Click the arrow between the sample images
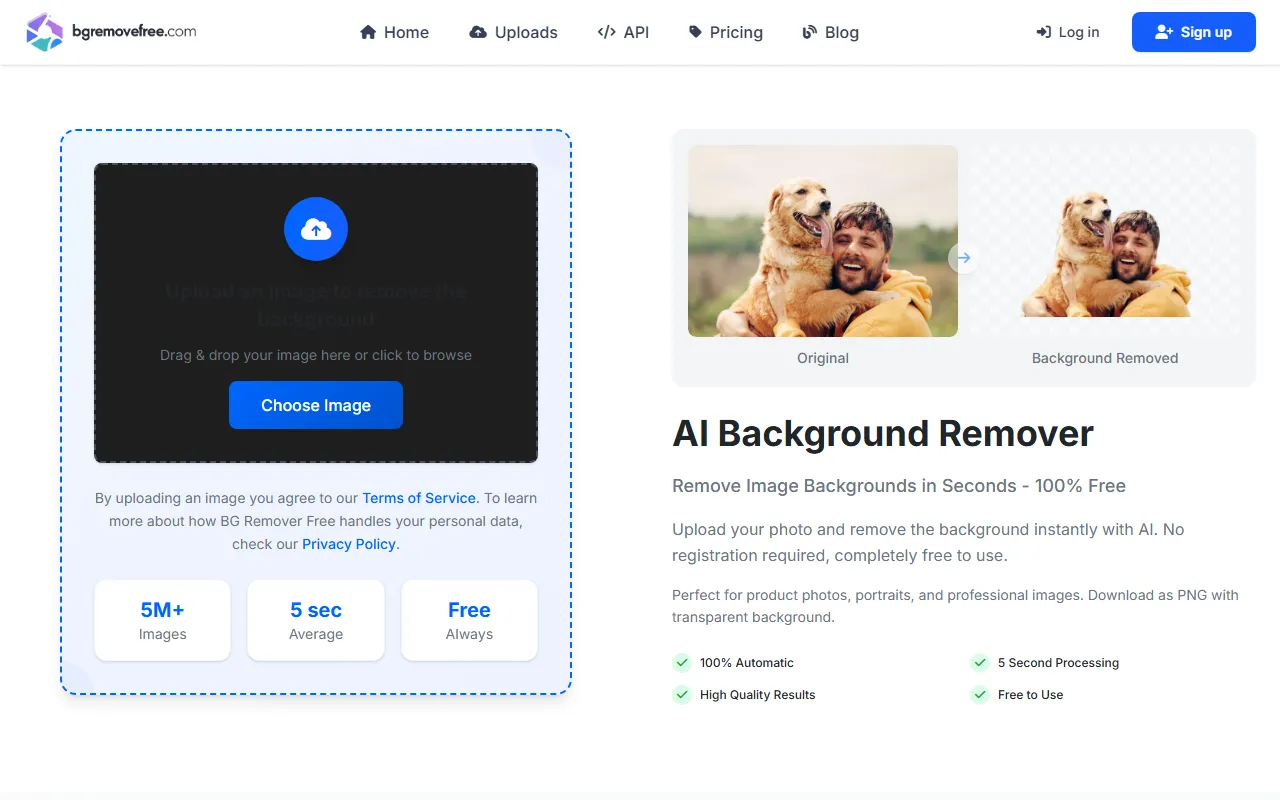This screenshot has width=1280, height=800. point(963,258)
